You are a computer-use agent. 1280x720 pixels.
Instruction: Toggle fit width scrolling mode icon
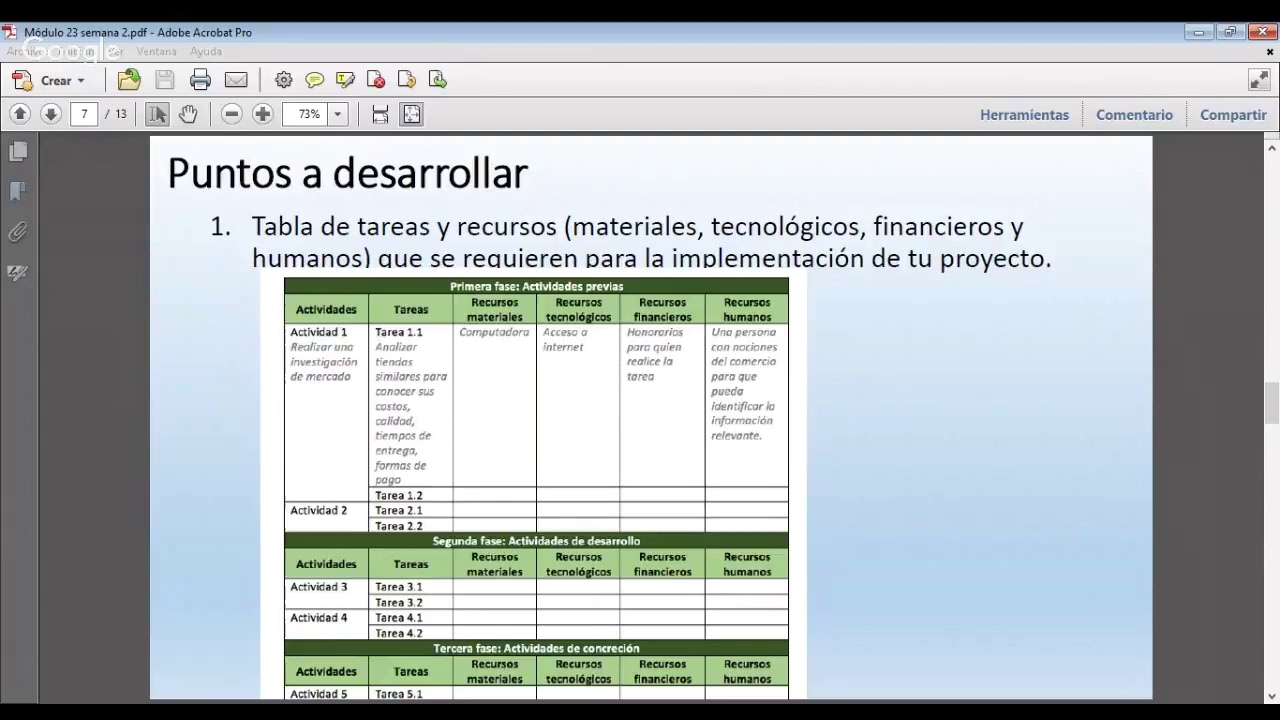pyautogui.click(x=380, y=114)
